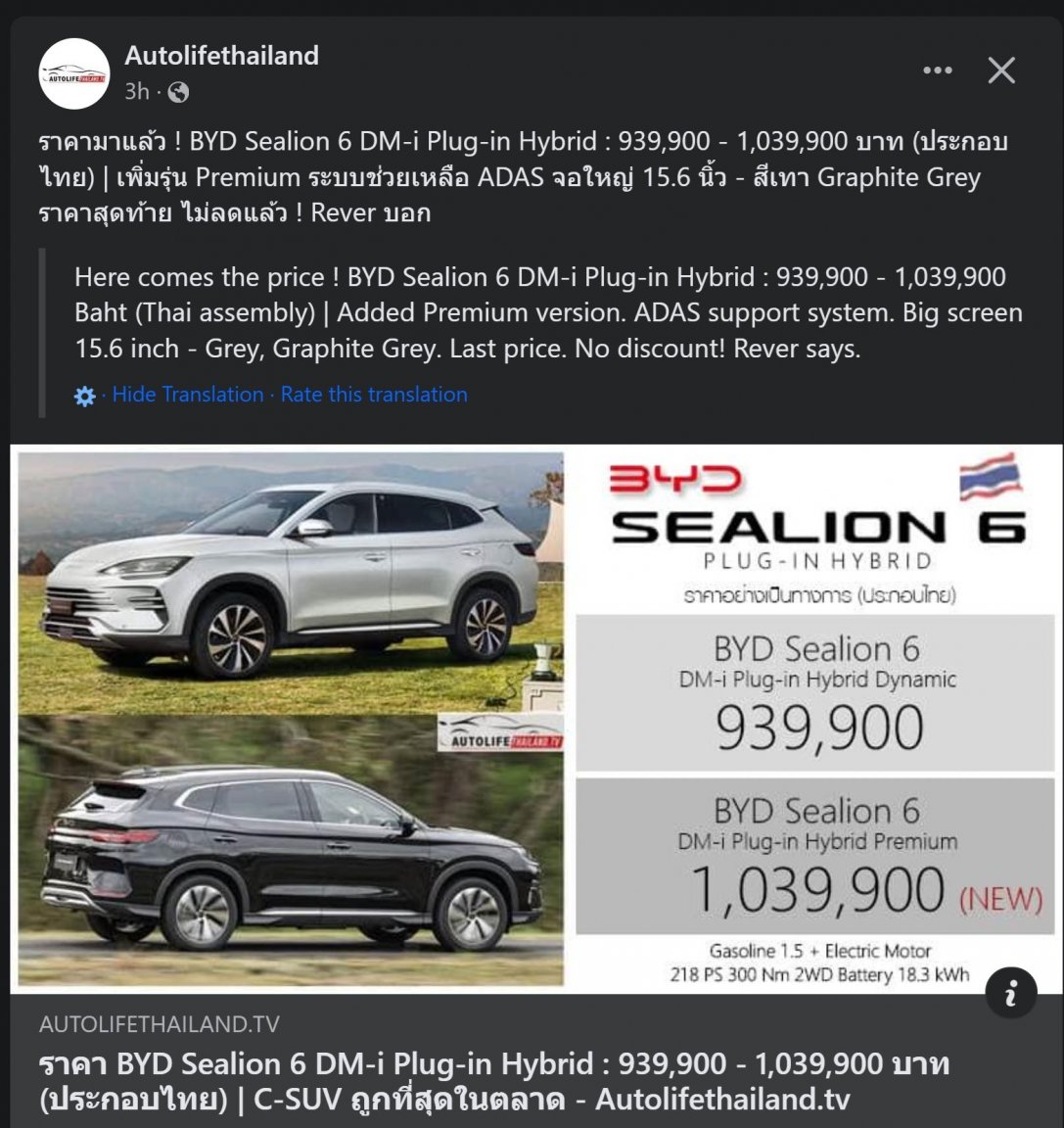Image resolution: width=1064 pixels, height=1128 pixels.
Task: Open Autolifethailand profile picture
Action: point(74,74)
